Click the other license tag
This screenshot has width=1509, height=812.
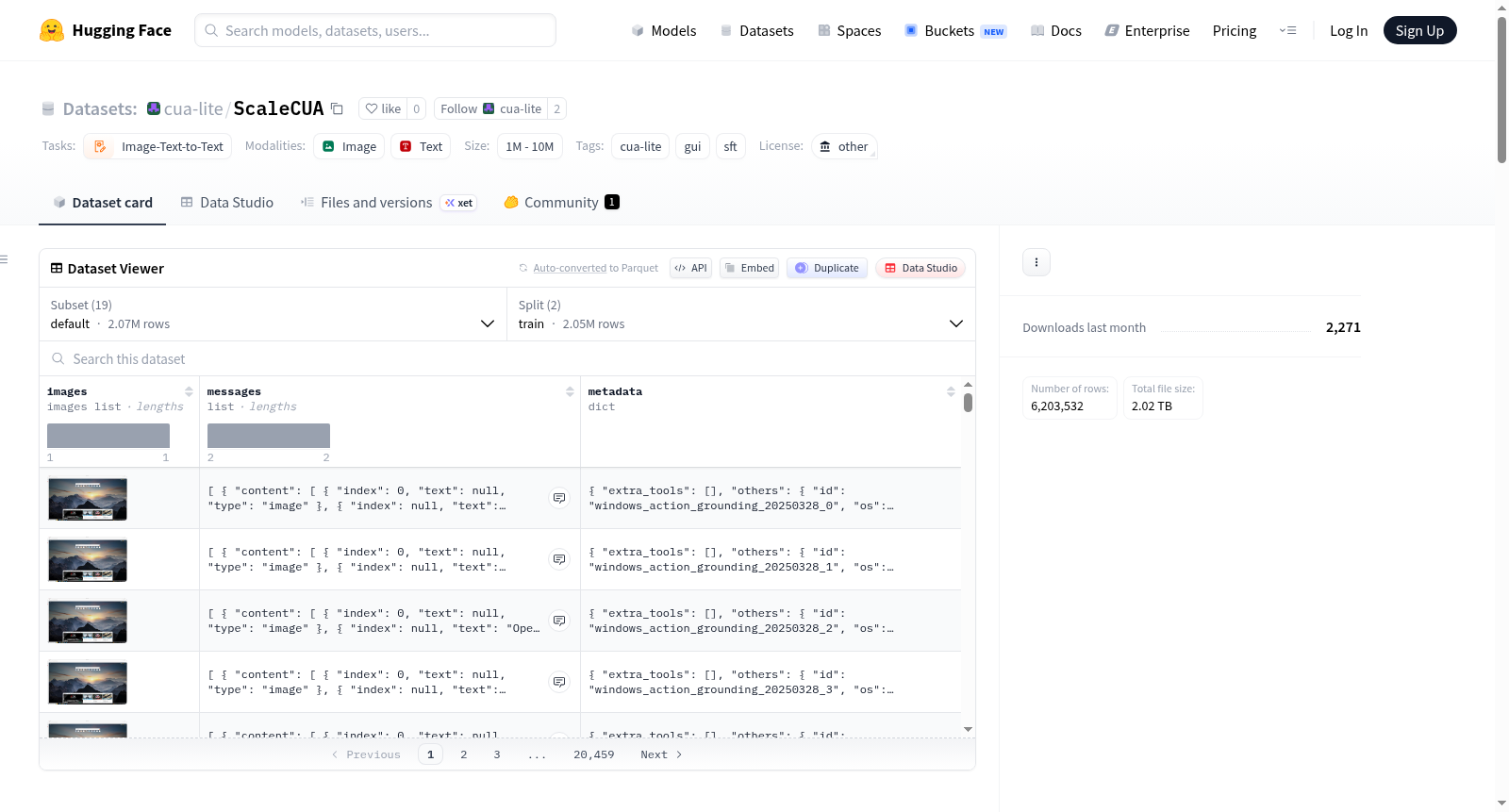(x=844, y=146)
